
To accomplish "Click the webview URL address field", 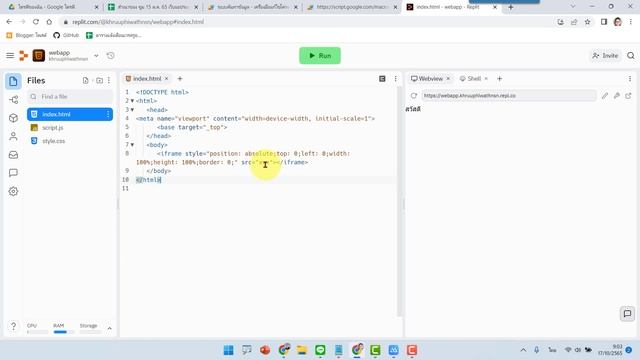I will pos(509,96).
